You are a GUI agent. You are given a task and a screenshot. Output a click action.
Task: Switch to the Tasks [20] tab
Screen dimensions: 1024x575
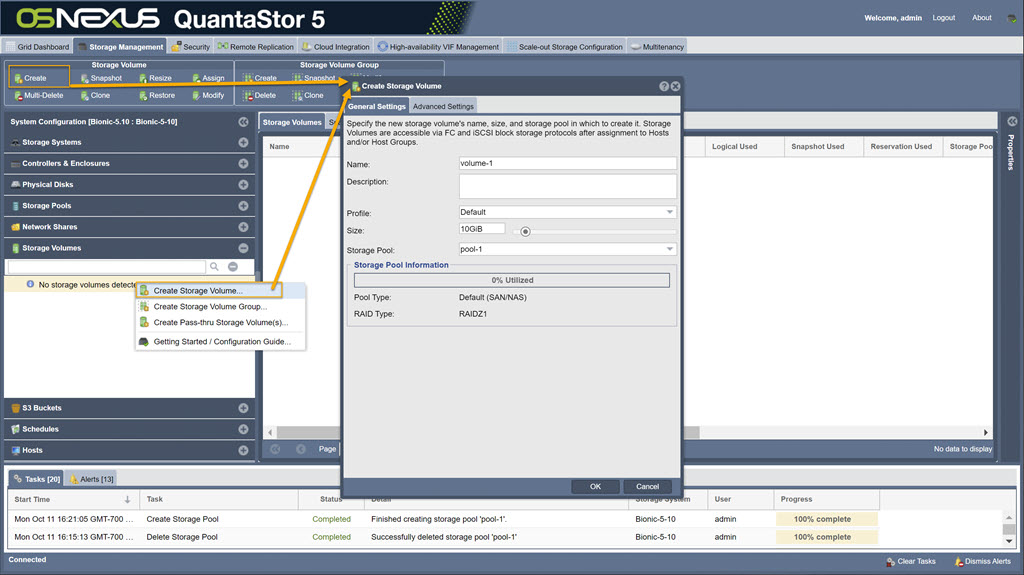(37, 479)
